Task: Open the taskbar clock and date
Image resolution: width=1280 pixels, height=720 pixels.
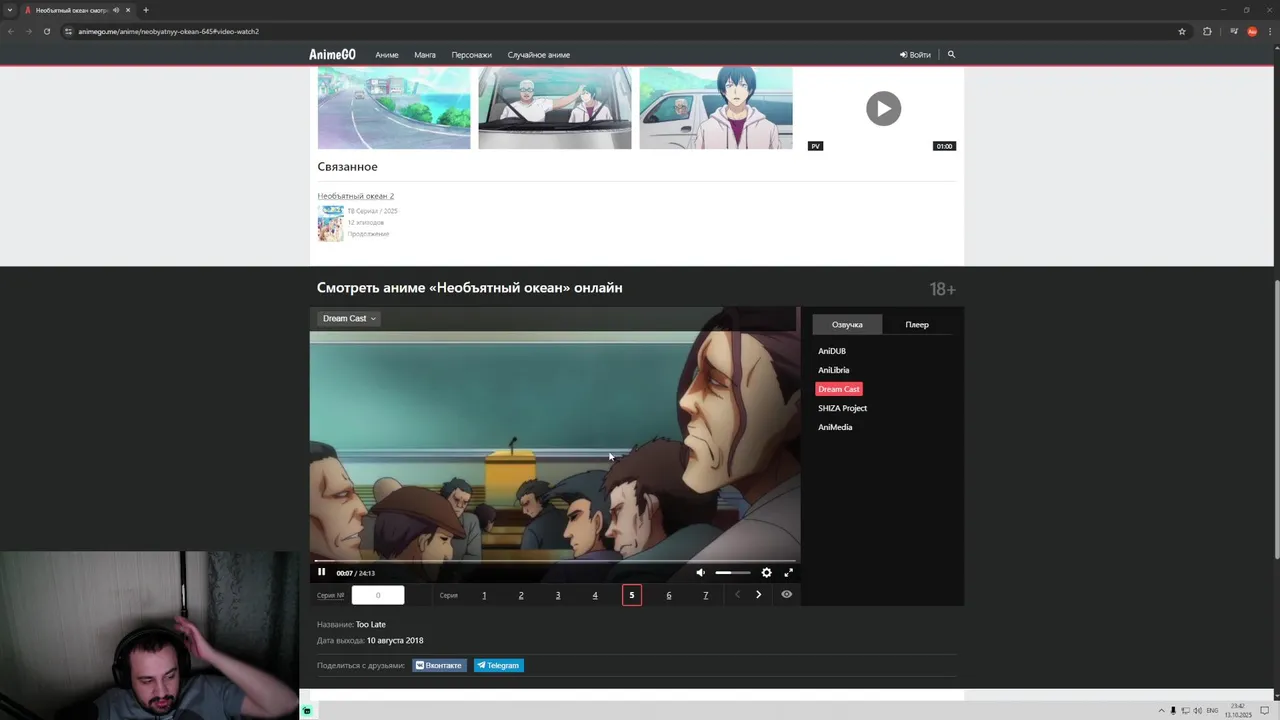Action: point(1238,710)
